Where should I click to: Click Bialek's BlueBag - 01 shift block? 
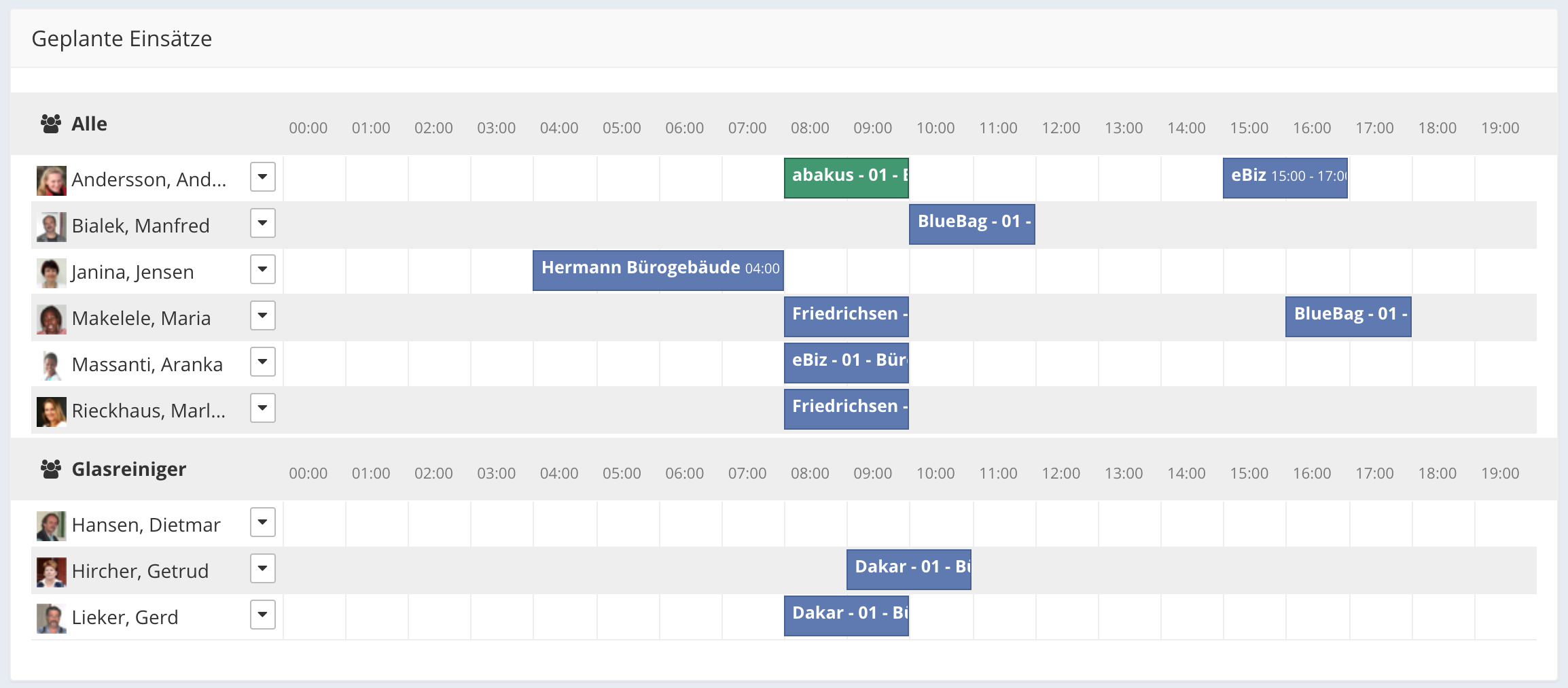[x=972, y=224]
